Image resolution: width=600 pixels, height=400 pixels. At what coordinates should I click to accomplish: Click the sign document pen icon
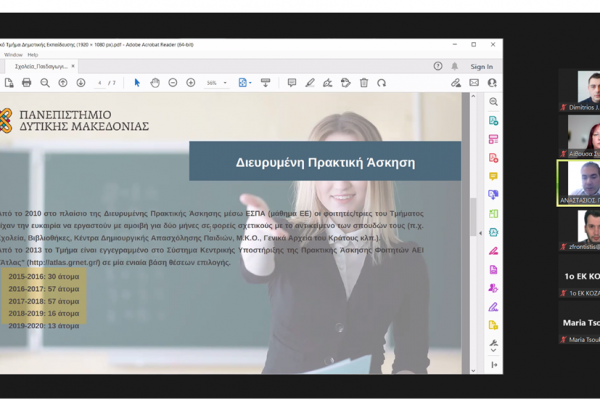(328, 83)
